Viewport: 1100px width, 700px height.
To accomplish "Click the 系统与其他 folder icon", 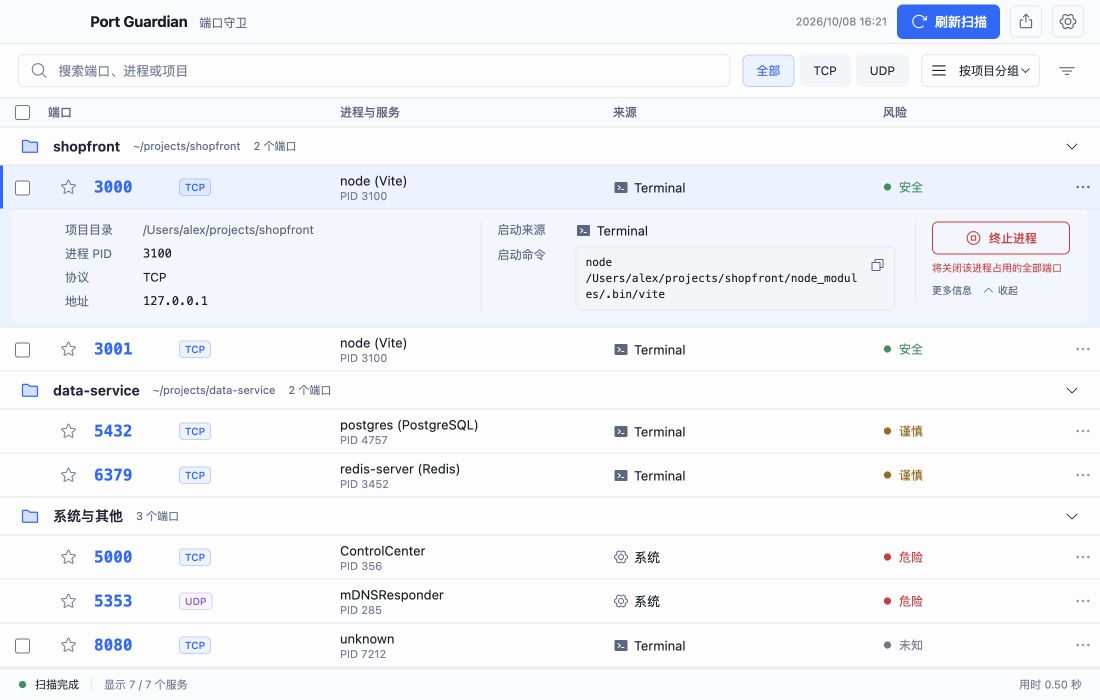I will (30, 517).
